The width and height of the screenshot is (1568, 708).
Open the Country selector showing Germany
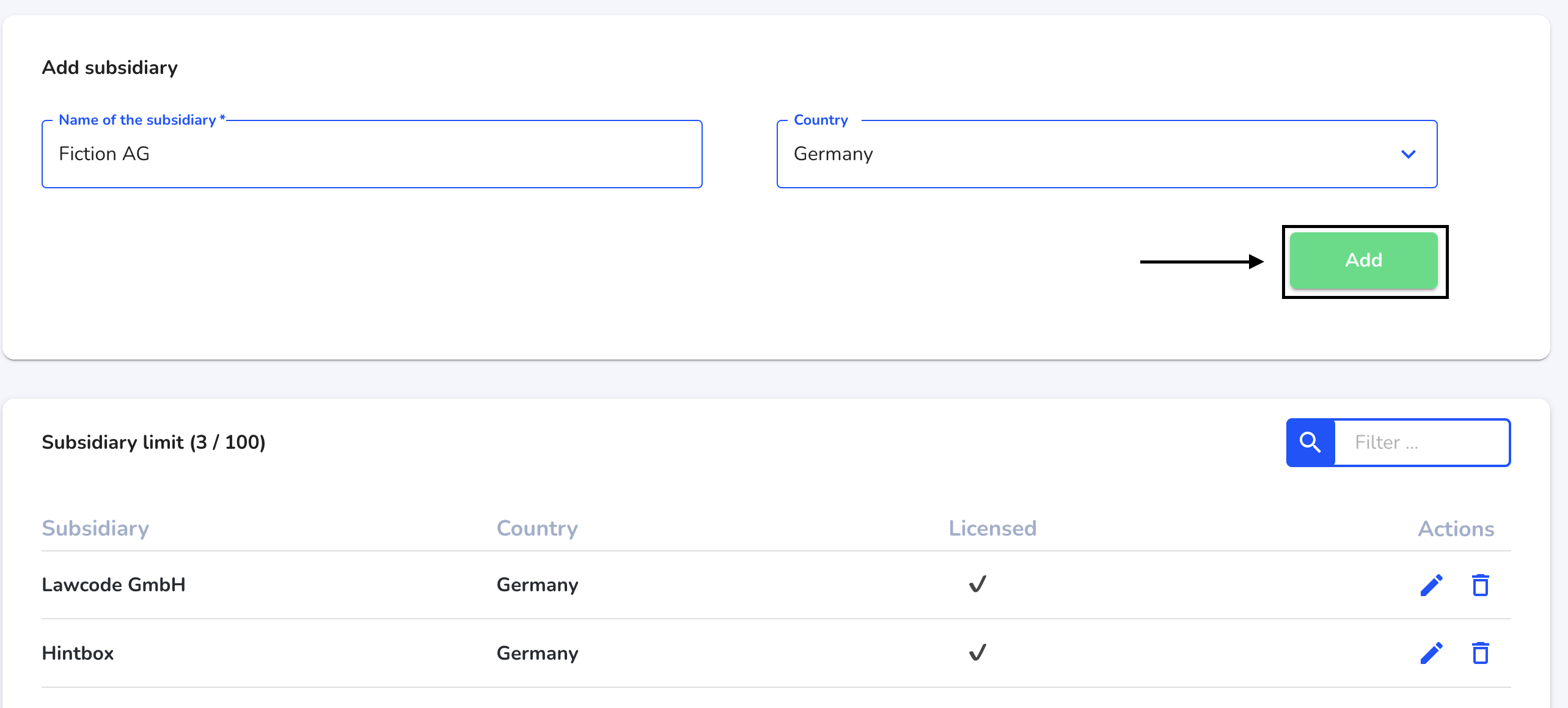tap(1107, 154)
